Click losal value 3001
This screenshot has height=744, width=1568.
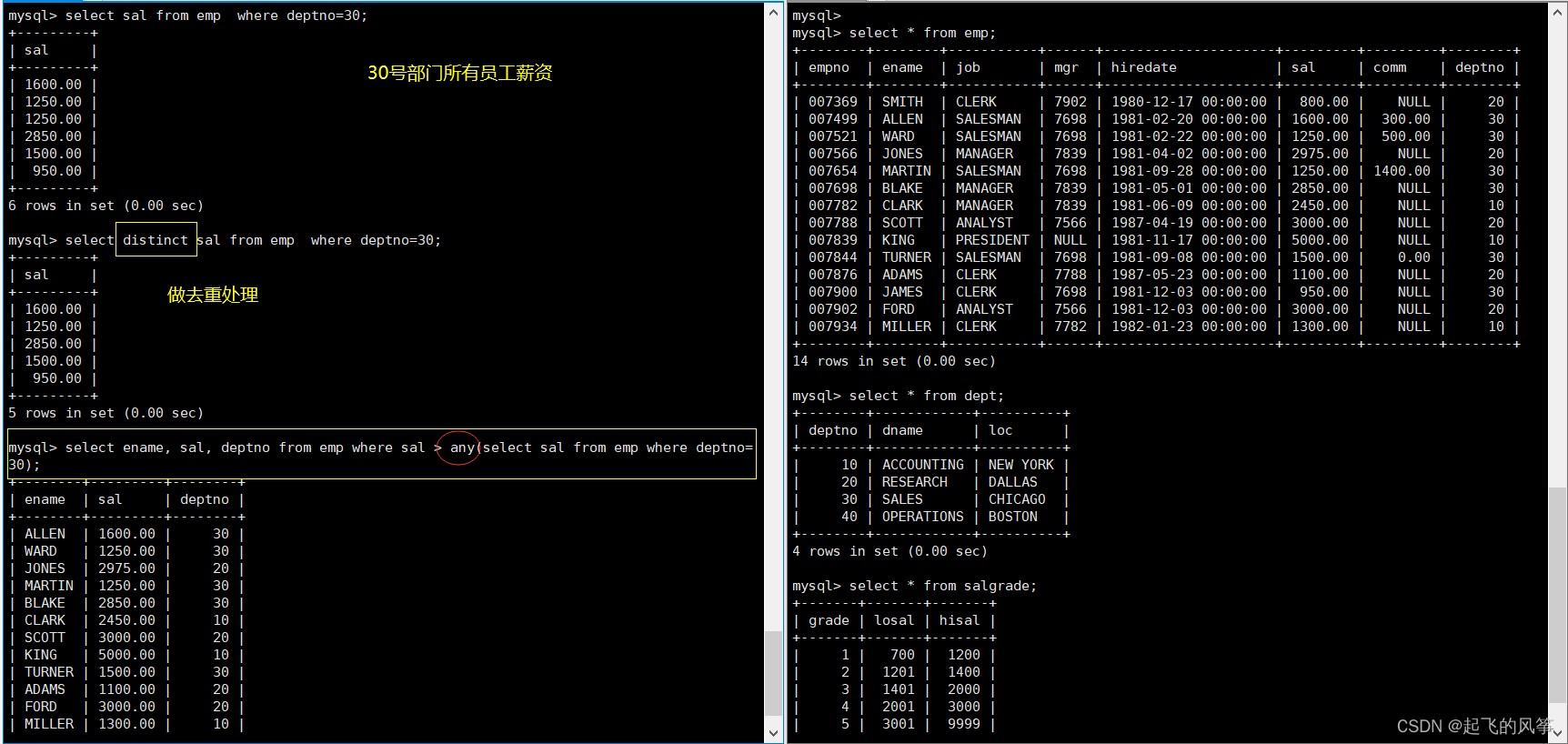898,724
